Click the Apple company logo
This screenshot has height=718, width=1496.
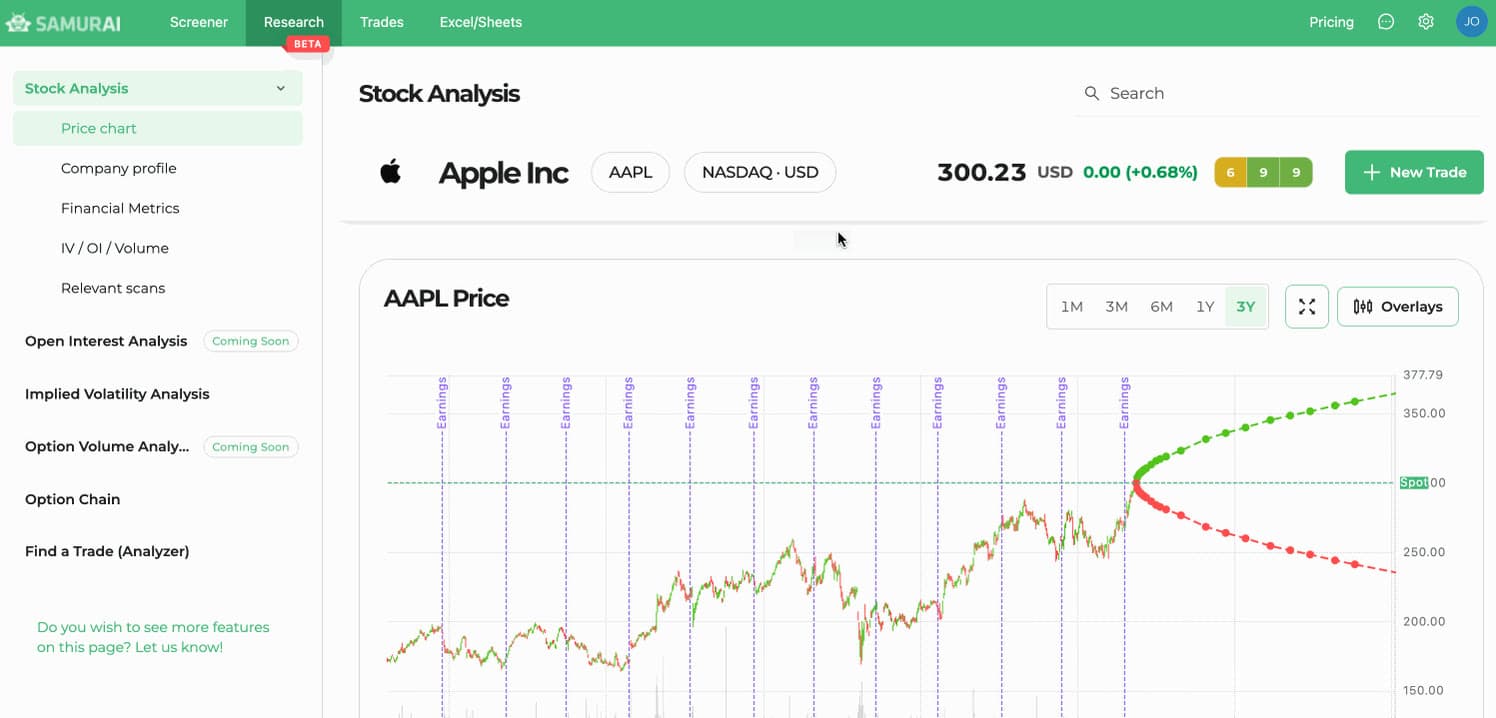pyautogui.click(x=391, y=172)
